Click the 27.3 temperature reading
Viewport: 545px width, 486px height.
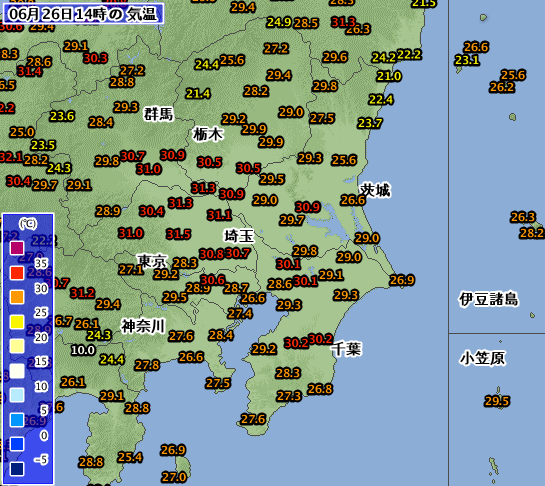point(289,396)
